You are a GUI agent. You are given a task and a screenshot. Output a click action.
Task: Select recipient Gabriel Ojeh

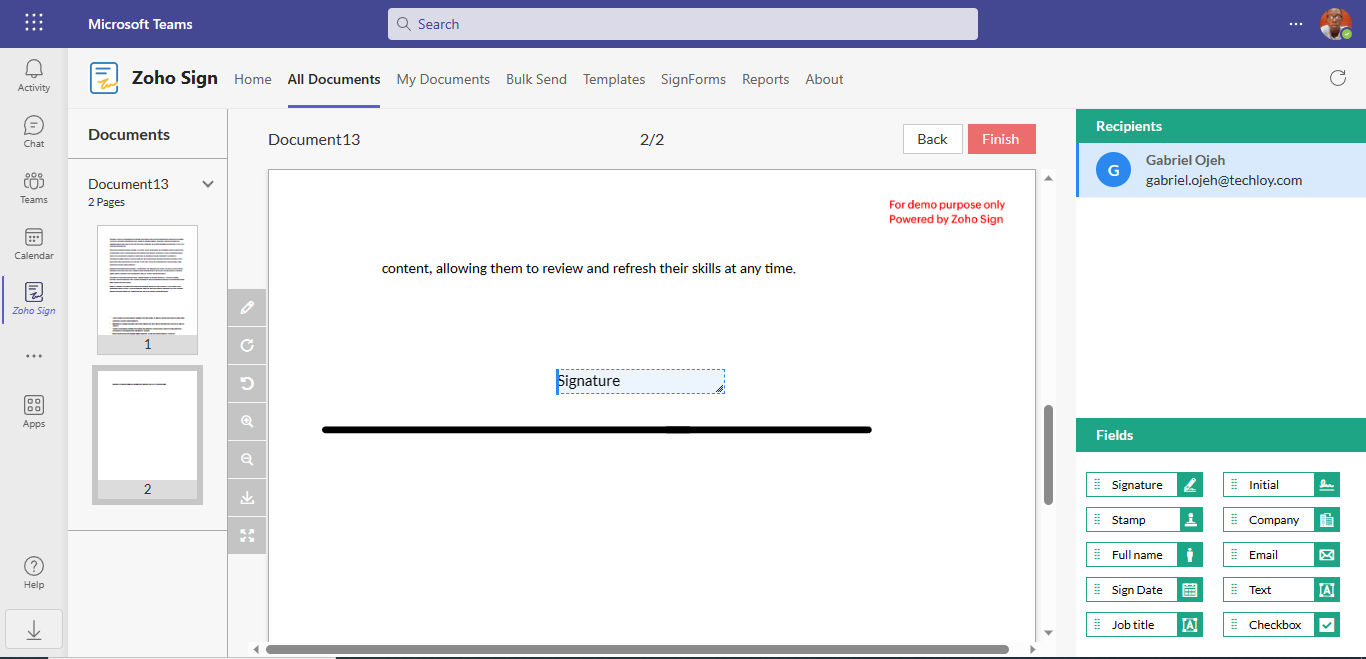(1221, 170)
